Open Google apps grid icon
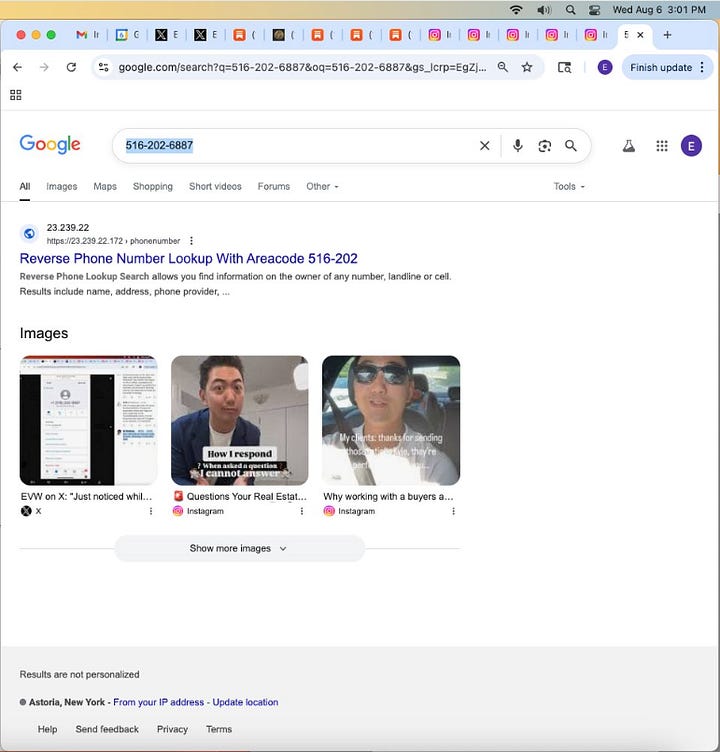Image resolution: width=720 pixels, height=752 pixels. pos(662,146)
